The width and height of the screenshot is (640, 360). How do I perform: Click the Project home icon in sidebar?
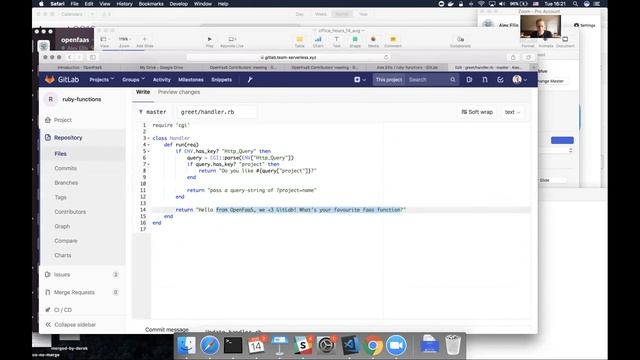tap(48, 120)
